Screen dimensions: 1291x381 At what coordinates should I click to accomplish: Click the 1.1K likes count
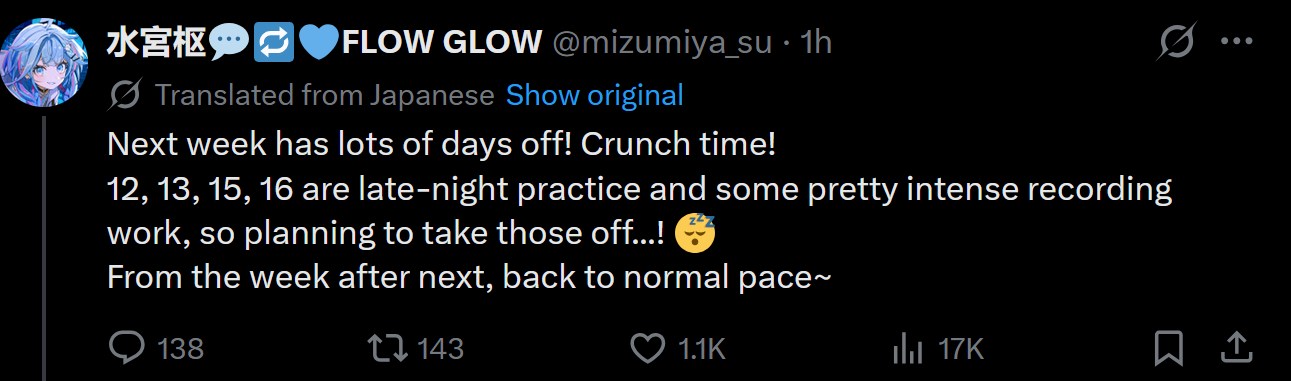[x=701, y=348]
